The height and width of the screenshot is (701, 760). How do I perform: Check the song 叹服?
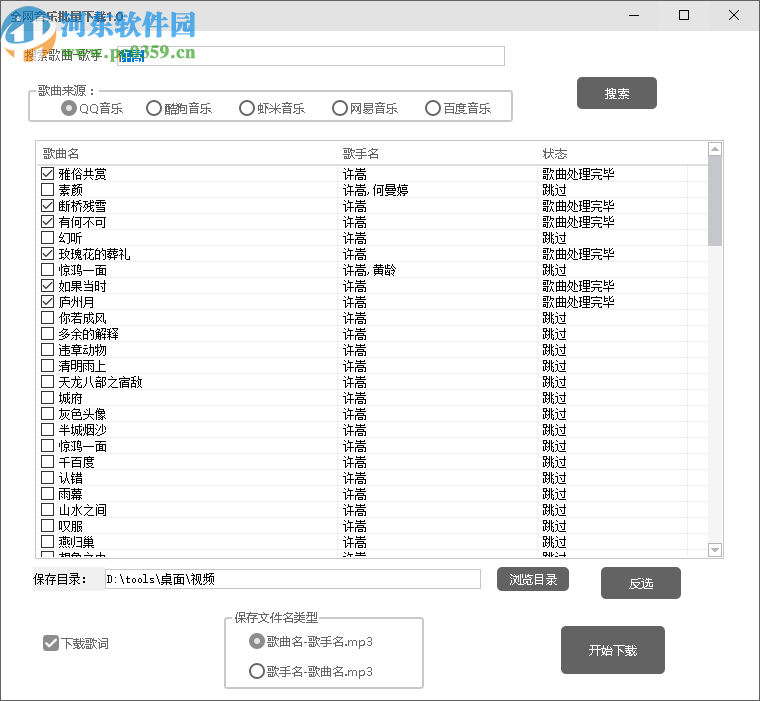pos(48,526)
